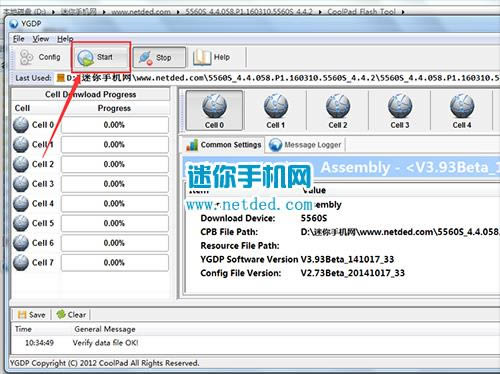Switch to the Common Settings tab
The image size is (500, 374).
pos(224,145)
